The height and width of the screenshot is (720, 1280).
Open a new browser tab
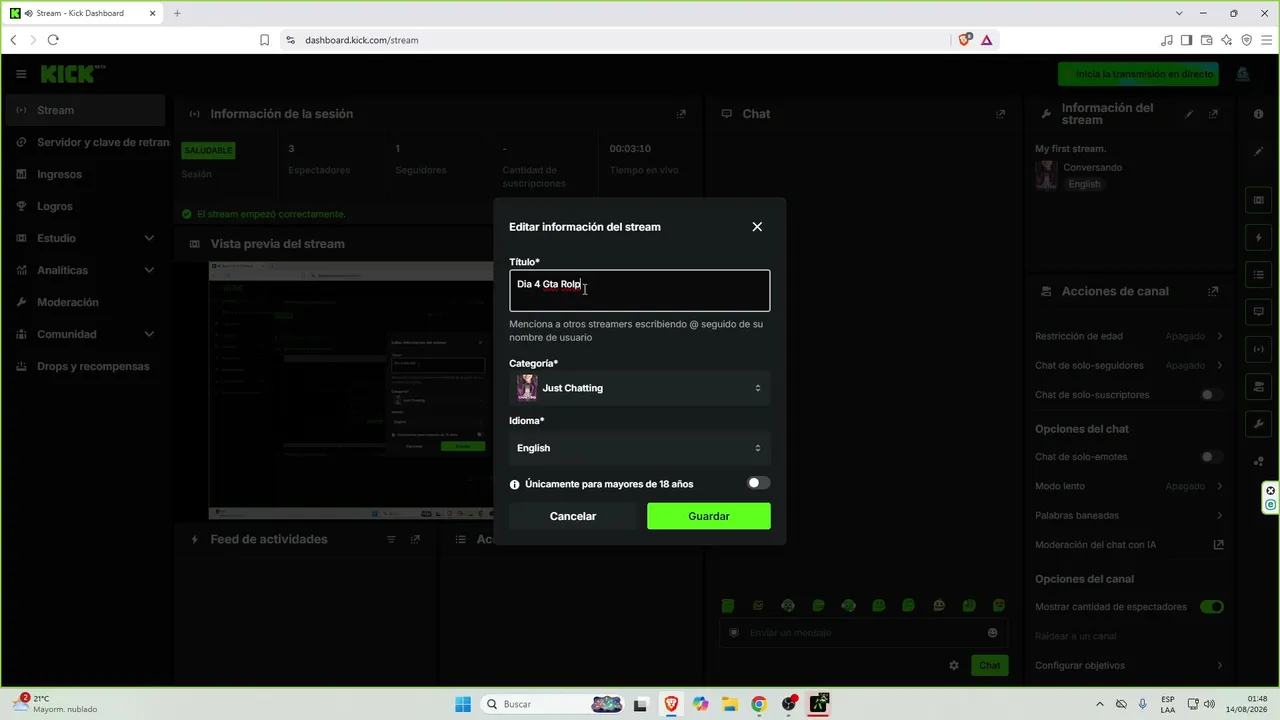coord(177,13)
